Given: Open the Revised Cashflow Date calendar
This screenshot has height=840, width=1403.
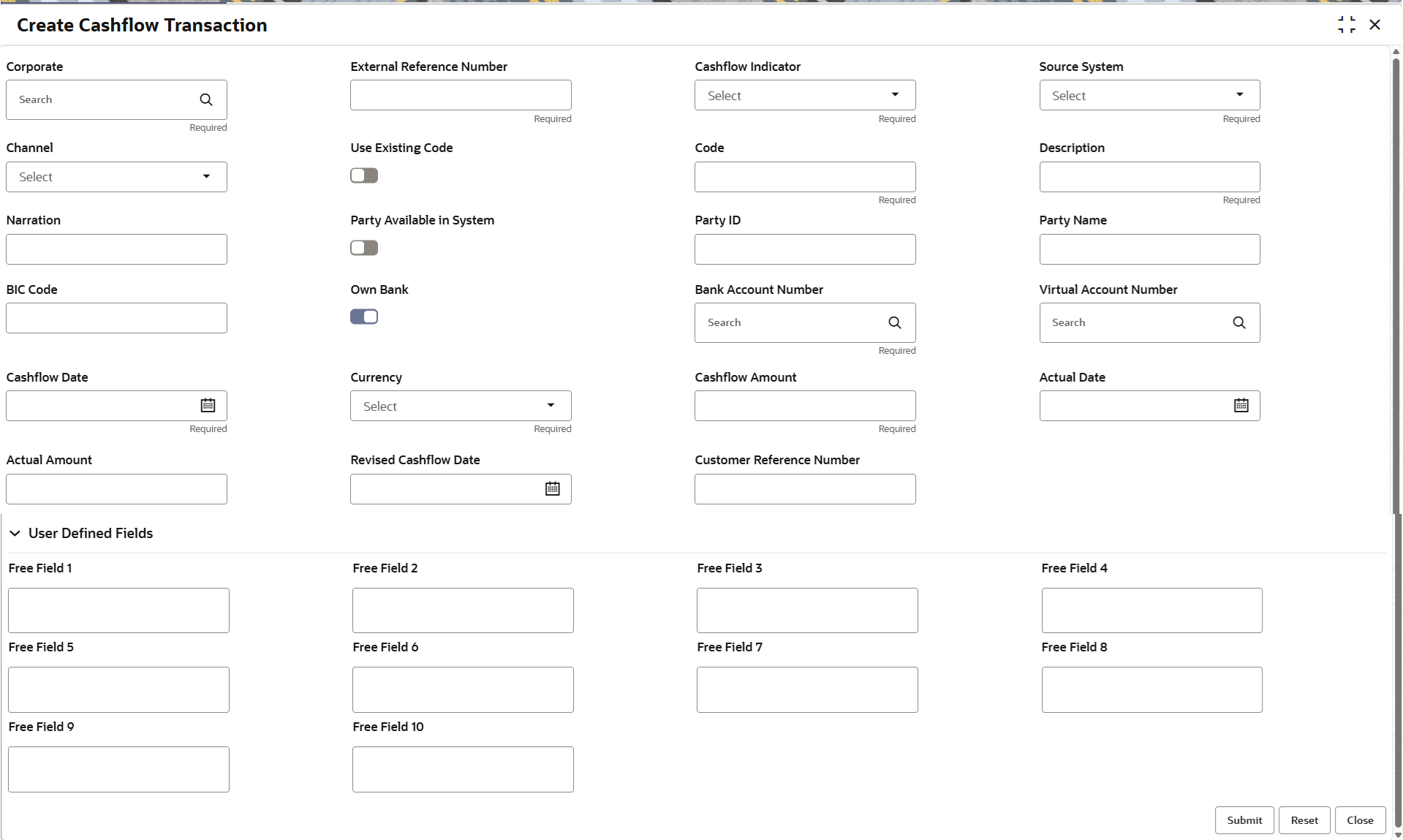Looking at the screenshot, I should (552, 489).
